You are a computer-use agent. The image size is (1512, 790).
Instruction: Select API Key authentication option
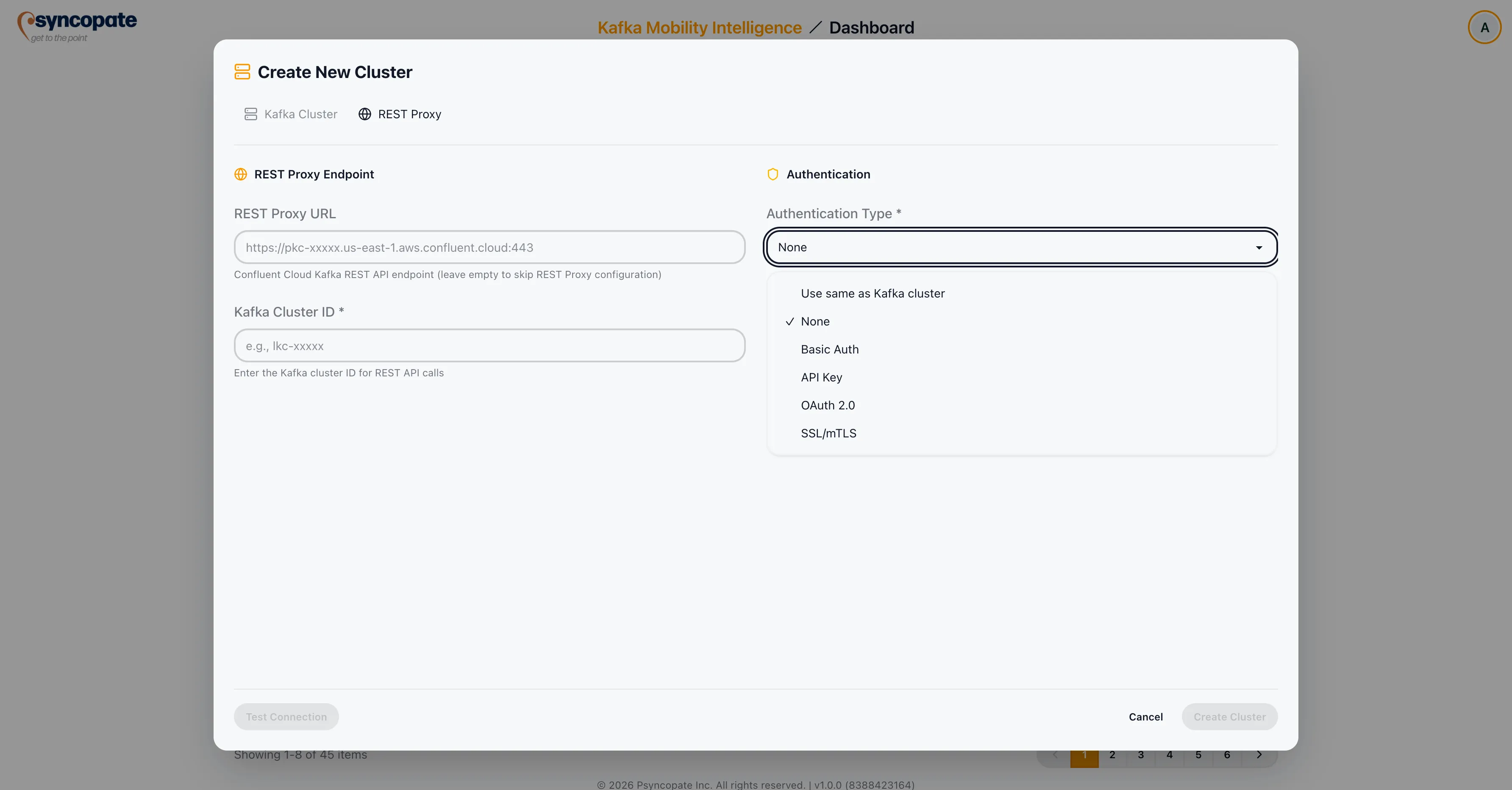(x=821, y=377)
